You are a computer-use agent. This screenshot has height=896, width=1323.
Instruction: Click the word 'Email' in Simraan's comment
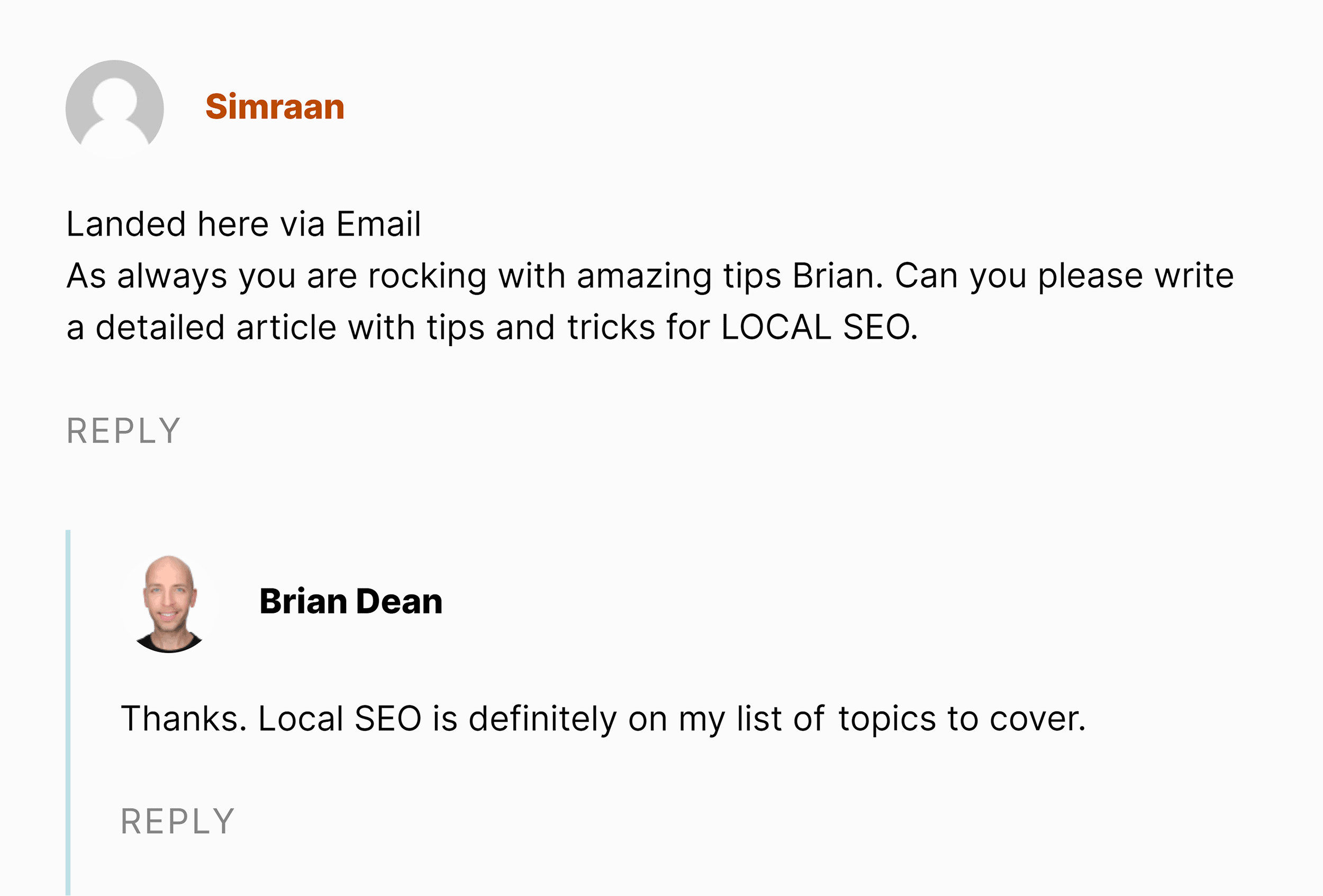378,224
